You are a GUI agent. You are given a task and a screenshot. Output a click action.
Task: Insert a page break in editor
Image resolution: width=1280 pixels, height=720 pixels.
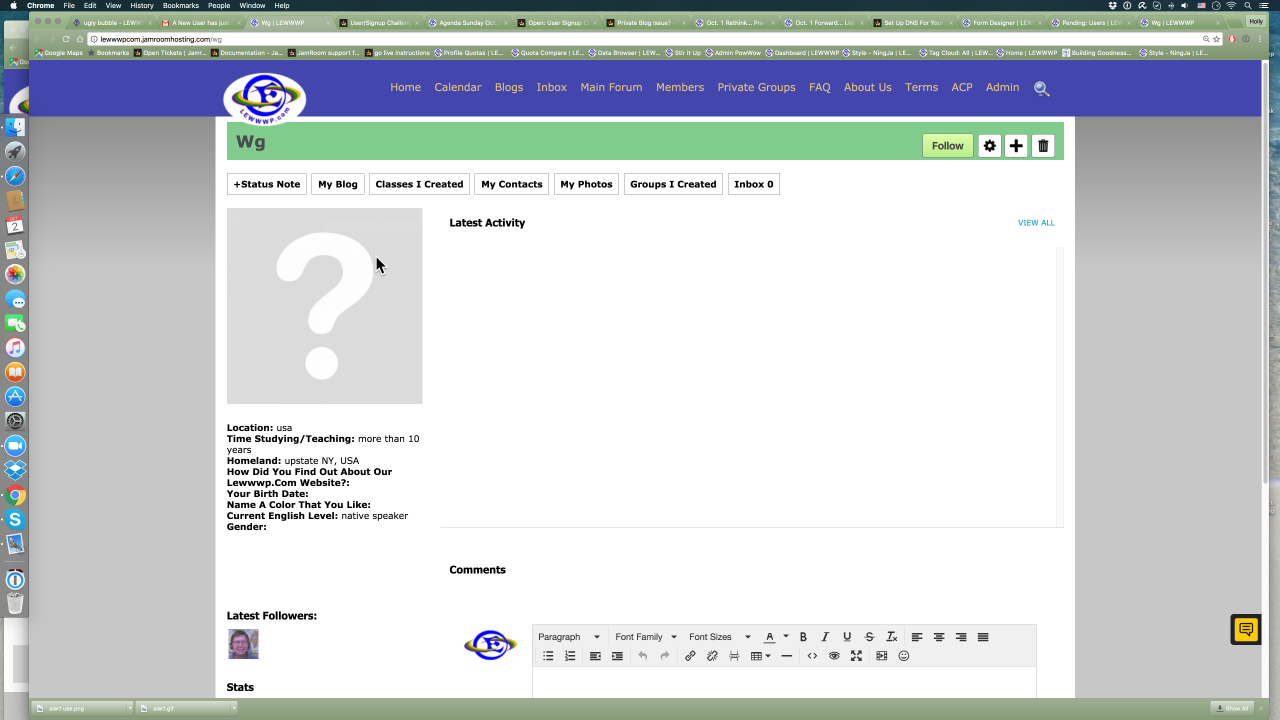[x=734, y=656]
